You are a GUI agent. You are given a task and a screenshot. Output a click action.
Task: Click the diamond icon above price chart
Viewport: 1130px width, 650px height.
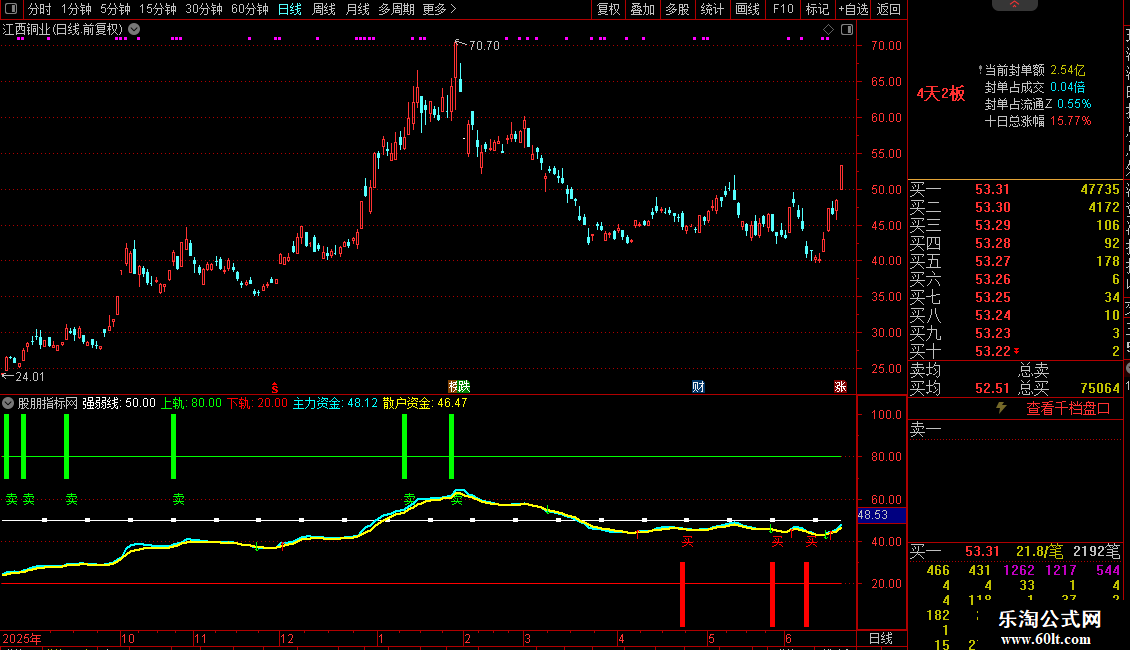point(828,30)
